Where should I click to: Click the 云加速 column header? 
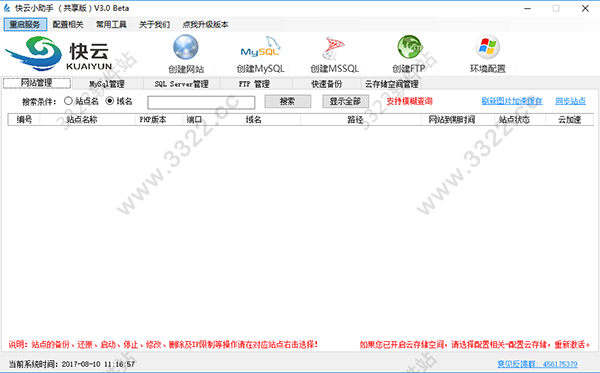point(569,119)
